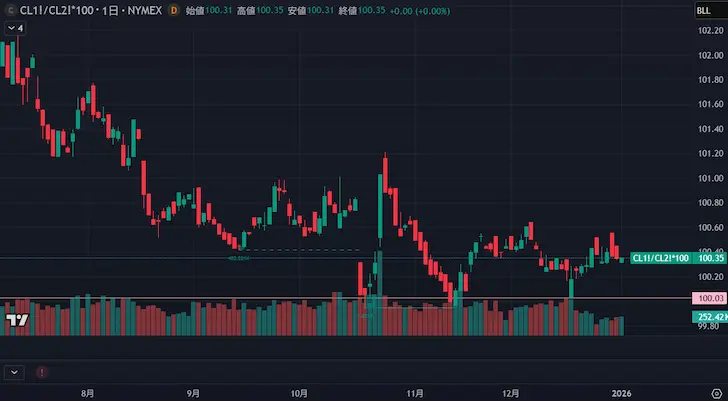Click the green 100.35 last price label
Image resolution: width=728 pixels, height=401 pixels.
(x=710, y=258)
